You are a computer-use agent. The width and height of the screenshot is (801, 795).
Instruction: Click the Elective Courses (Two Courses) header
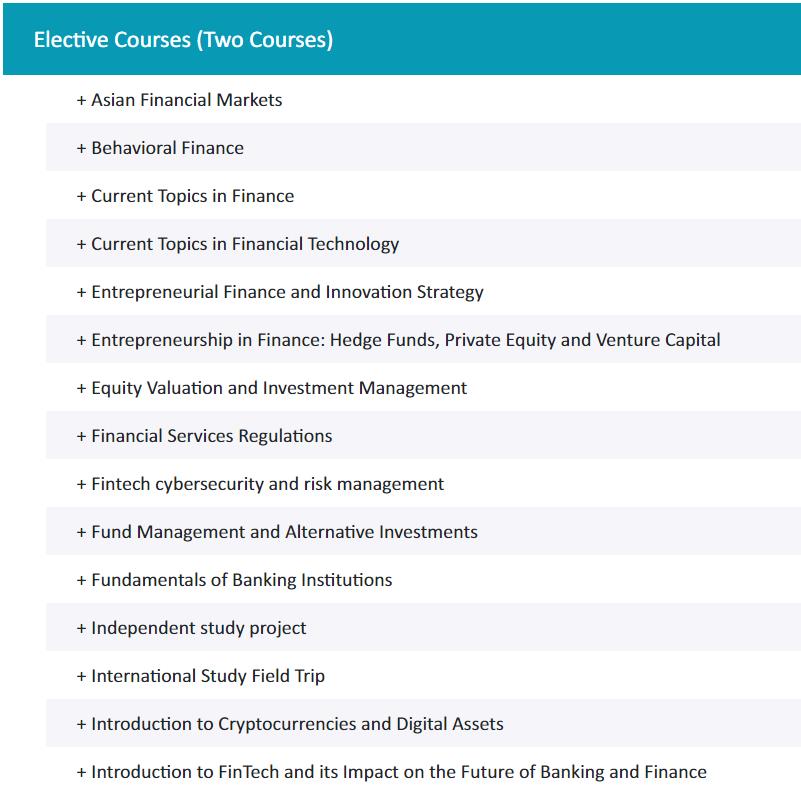(x=184, y=40)
